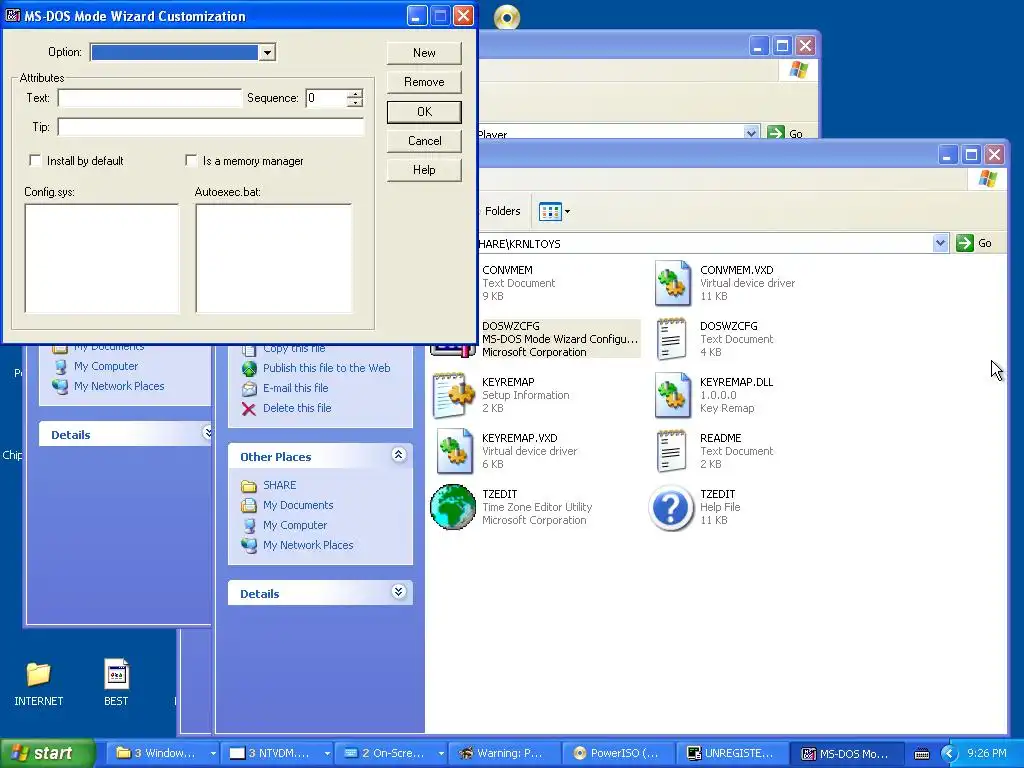
Task: Select the CONVMEM text document name
Action: coord(507,270)
